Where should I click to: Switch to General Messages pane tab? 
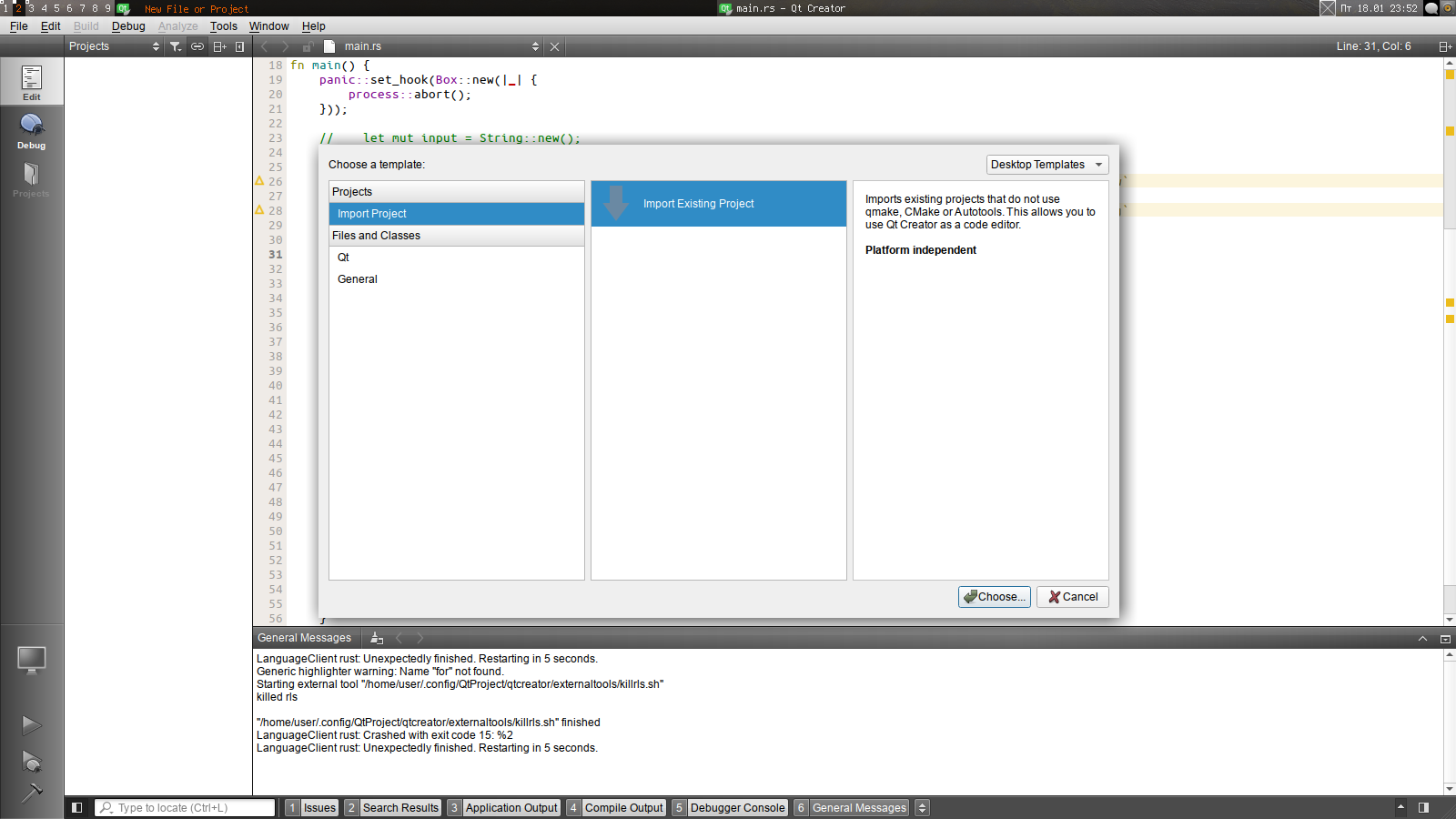pyautogui.click(x=852, y=807)
